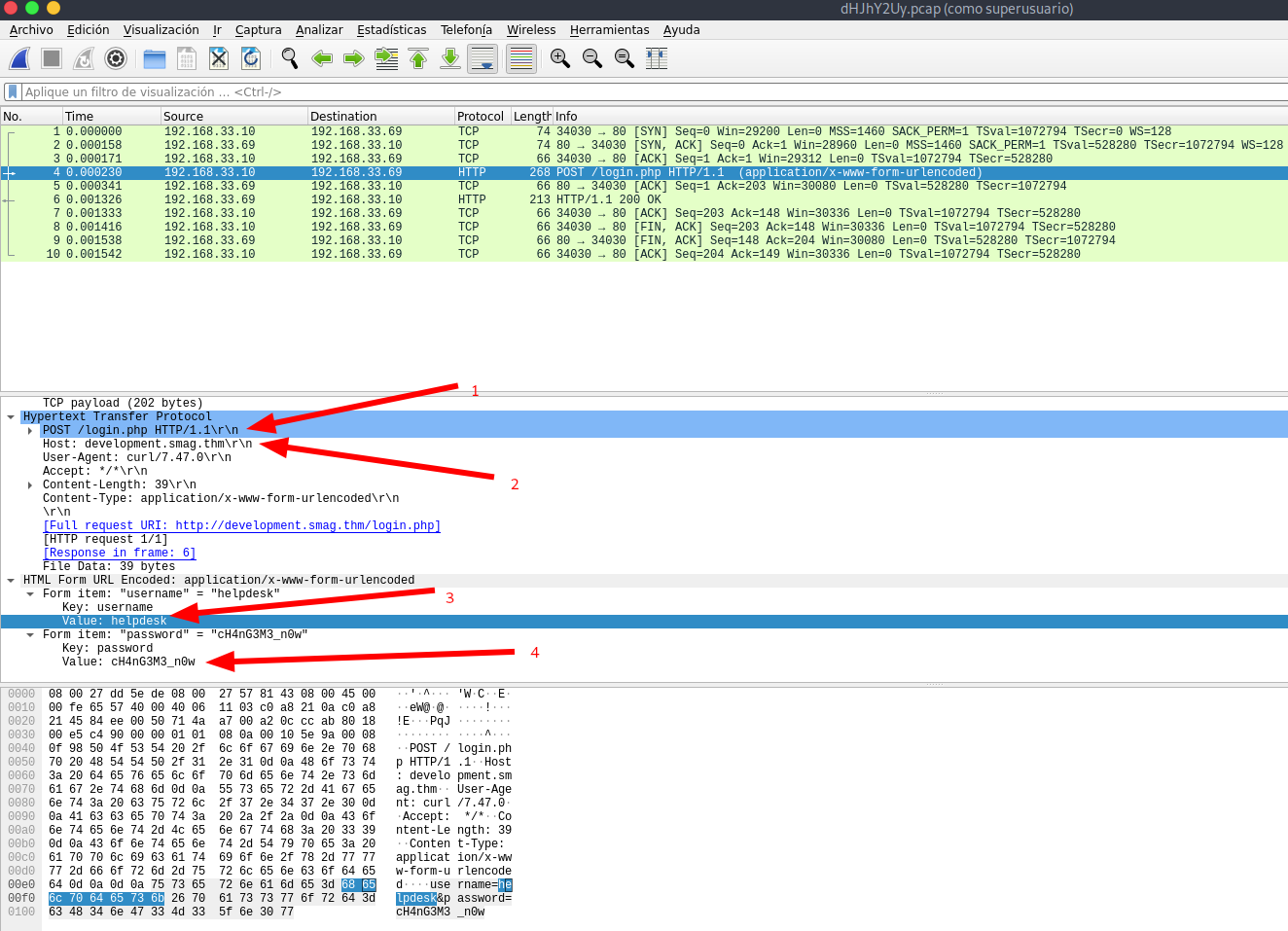The image size is (1288, 931).
Task: Collapse HTML Form URL Encoded section
Action: (x=11, y=580)
